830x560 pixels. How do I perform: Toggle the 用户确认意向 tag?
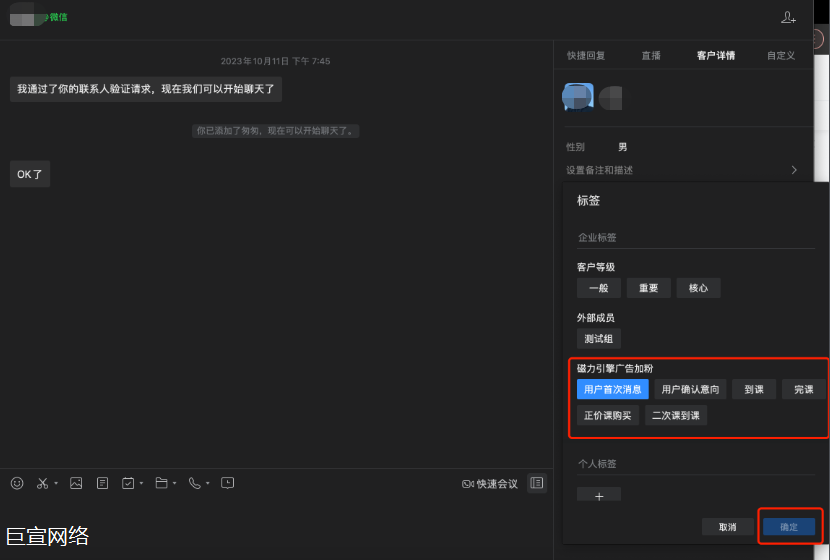click(690, 390)
